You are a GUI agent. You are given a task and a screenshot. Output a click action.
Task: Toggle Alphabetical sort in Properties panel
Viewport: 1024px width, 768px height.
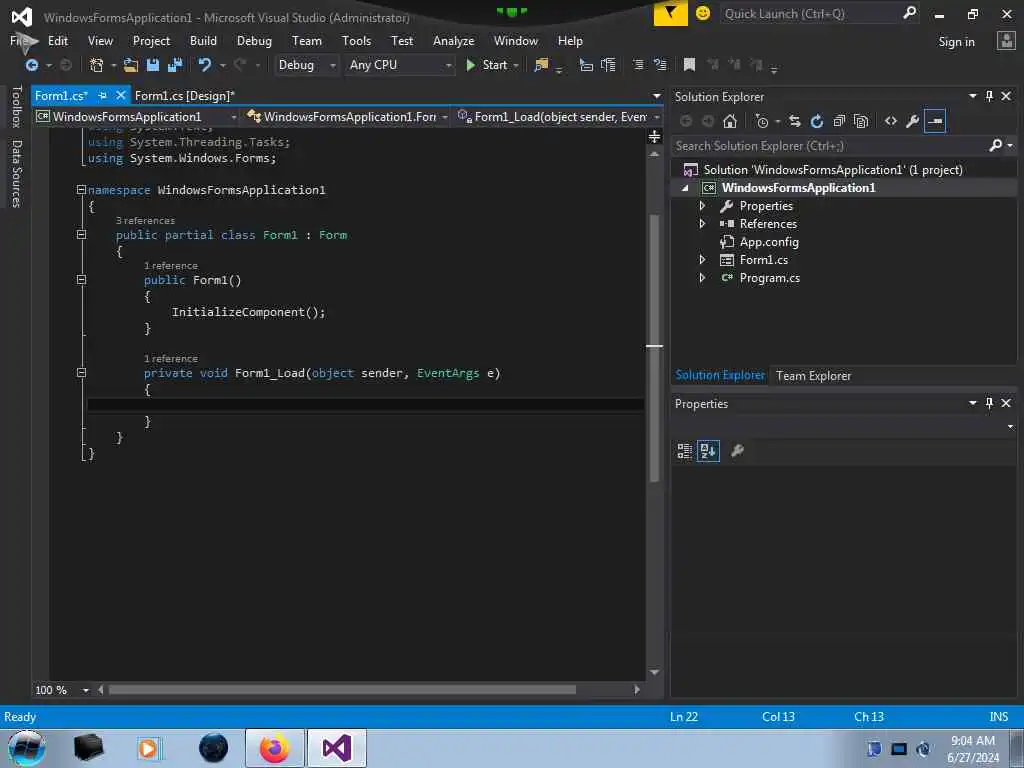point(708,451)
